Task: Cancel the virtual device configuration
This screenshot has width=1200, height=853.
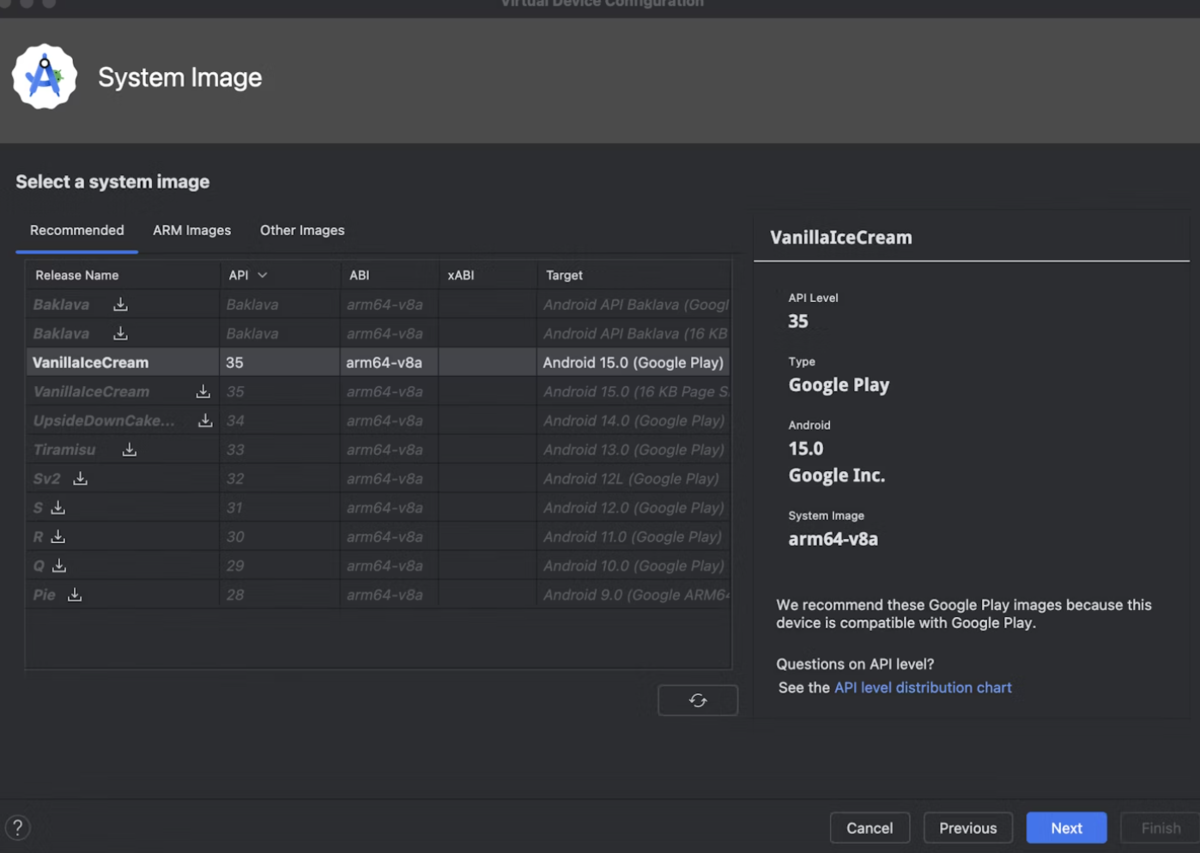Action: (x=870, y=828)
